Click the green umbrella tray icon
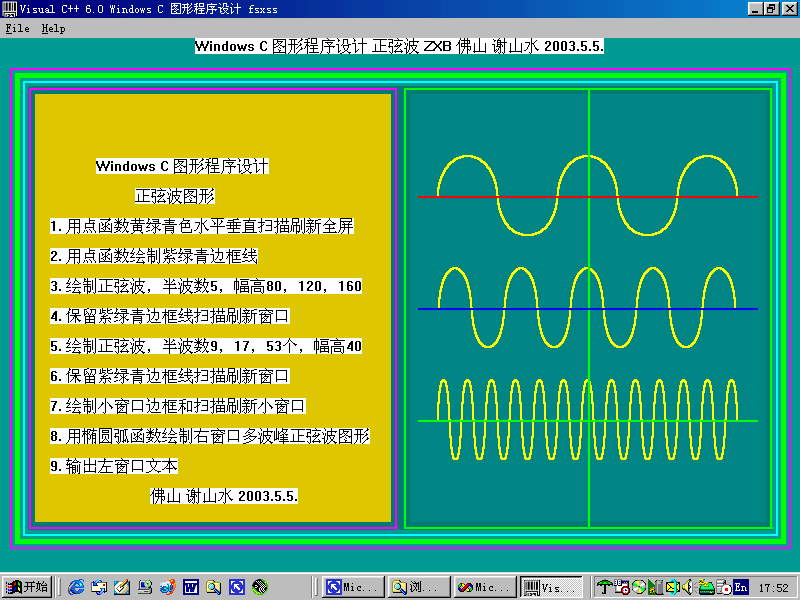Viewport: 800px width, 600px height. pyautogui.click(x=605, y=587)
